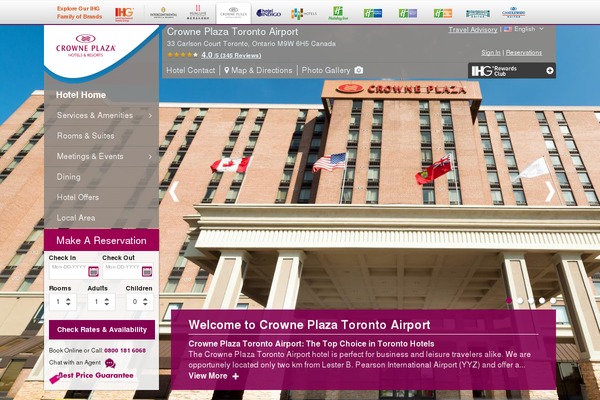Open the Hotel Offers menu item
Viewport: 600px width, 400px height.
click(x=78, y=197)
